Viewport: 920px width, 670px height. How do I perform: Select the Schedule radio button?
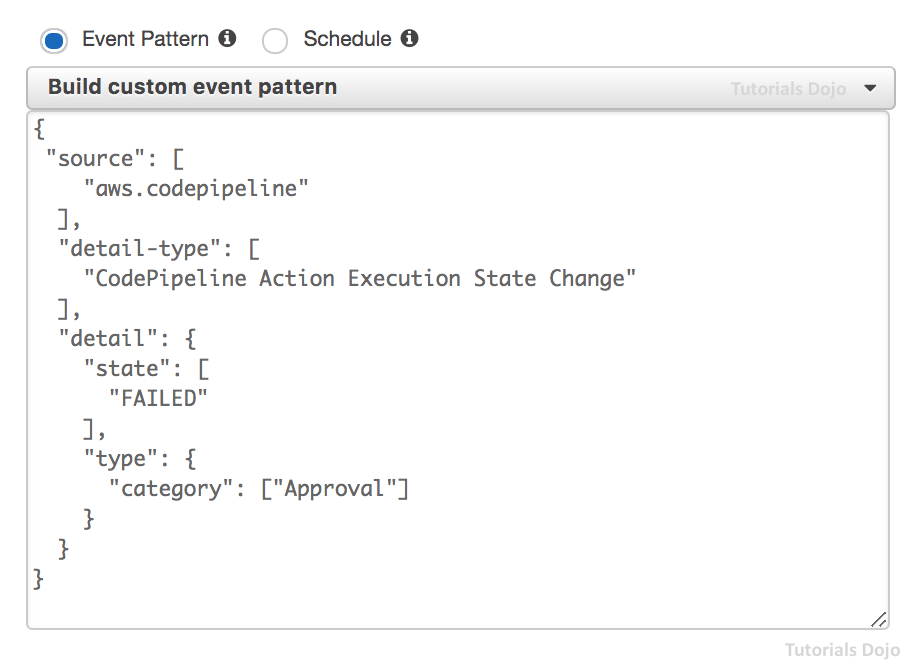pyautogui.click(x=275, y=40)
